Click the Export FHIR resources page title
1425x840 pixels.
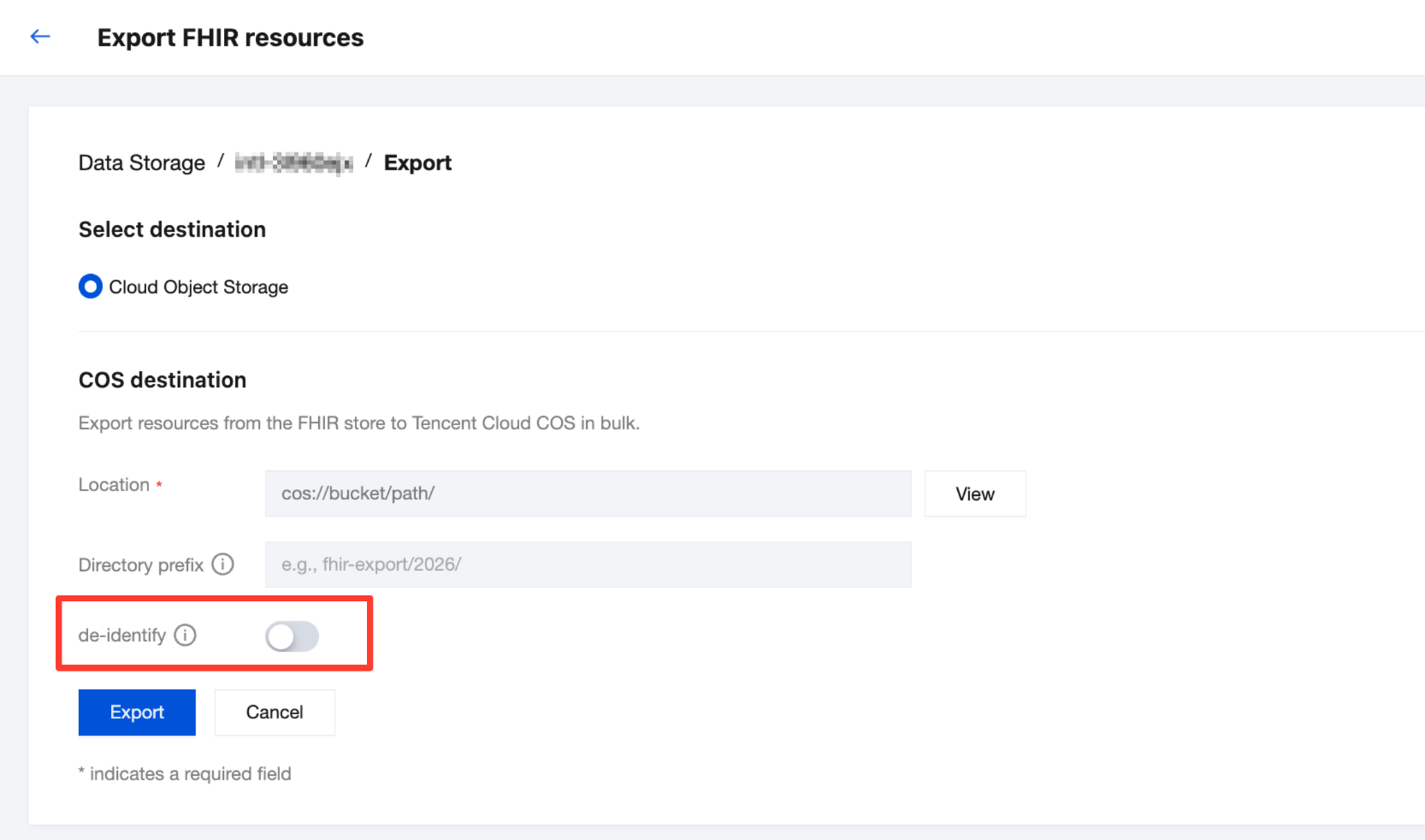(x=230, y=38)
